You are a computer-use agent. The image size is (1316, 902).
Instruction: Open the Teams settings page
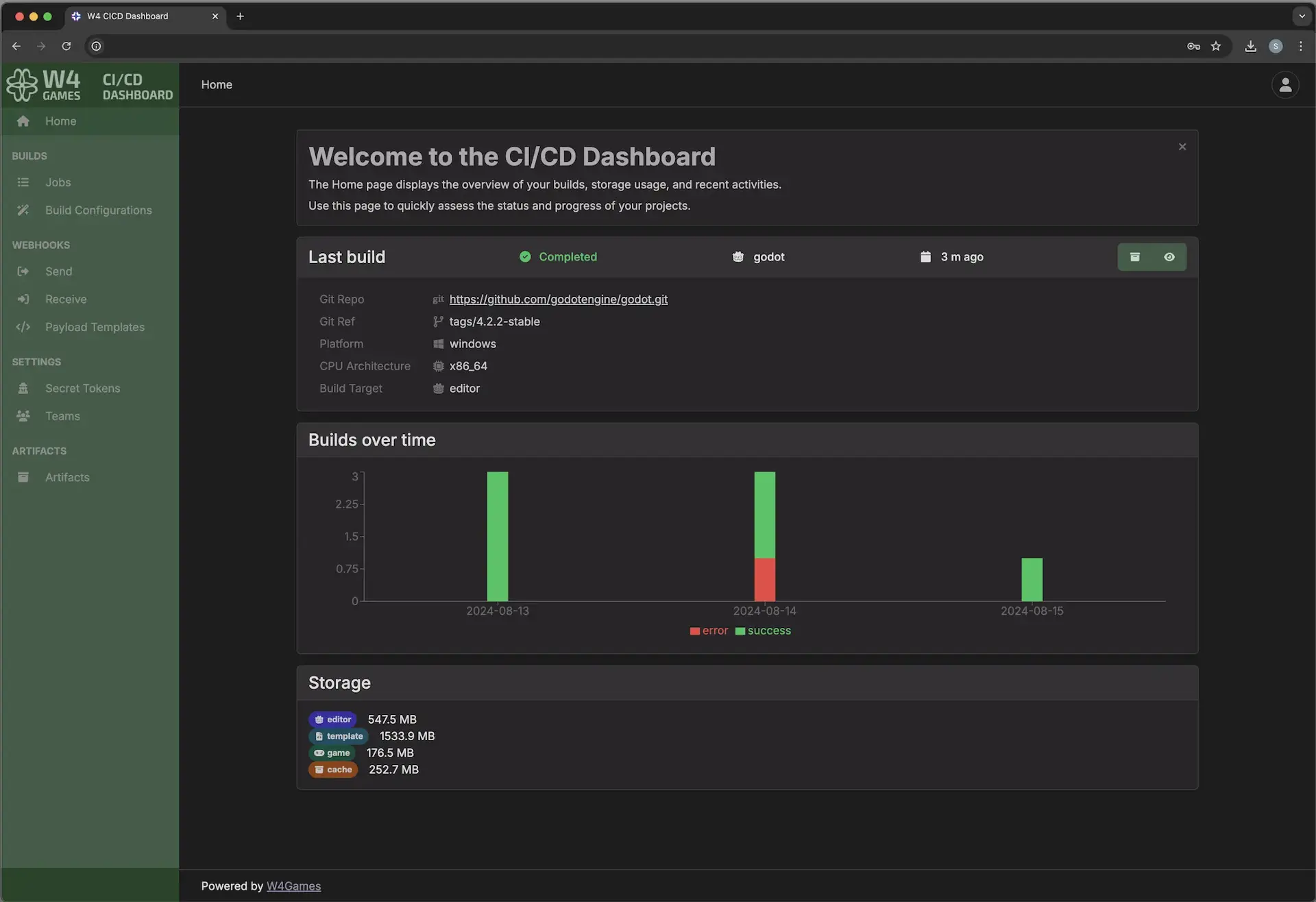(x=62, y=416)
